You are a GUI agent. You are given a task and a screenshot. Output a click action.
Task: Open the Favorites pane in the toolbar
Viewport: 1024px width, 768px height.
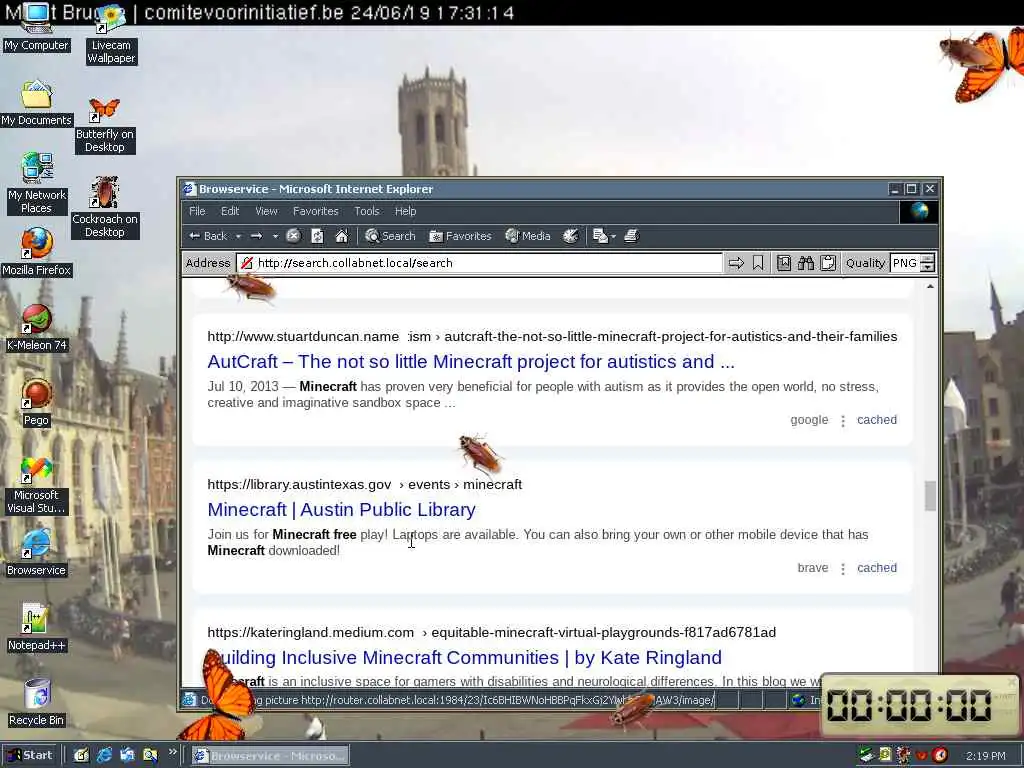point(460,236)
